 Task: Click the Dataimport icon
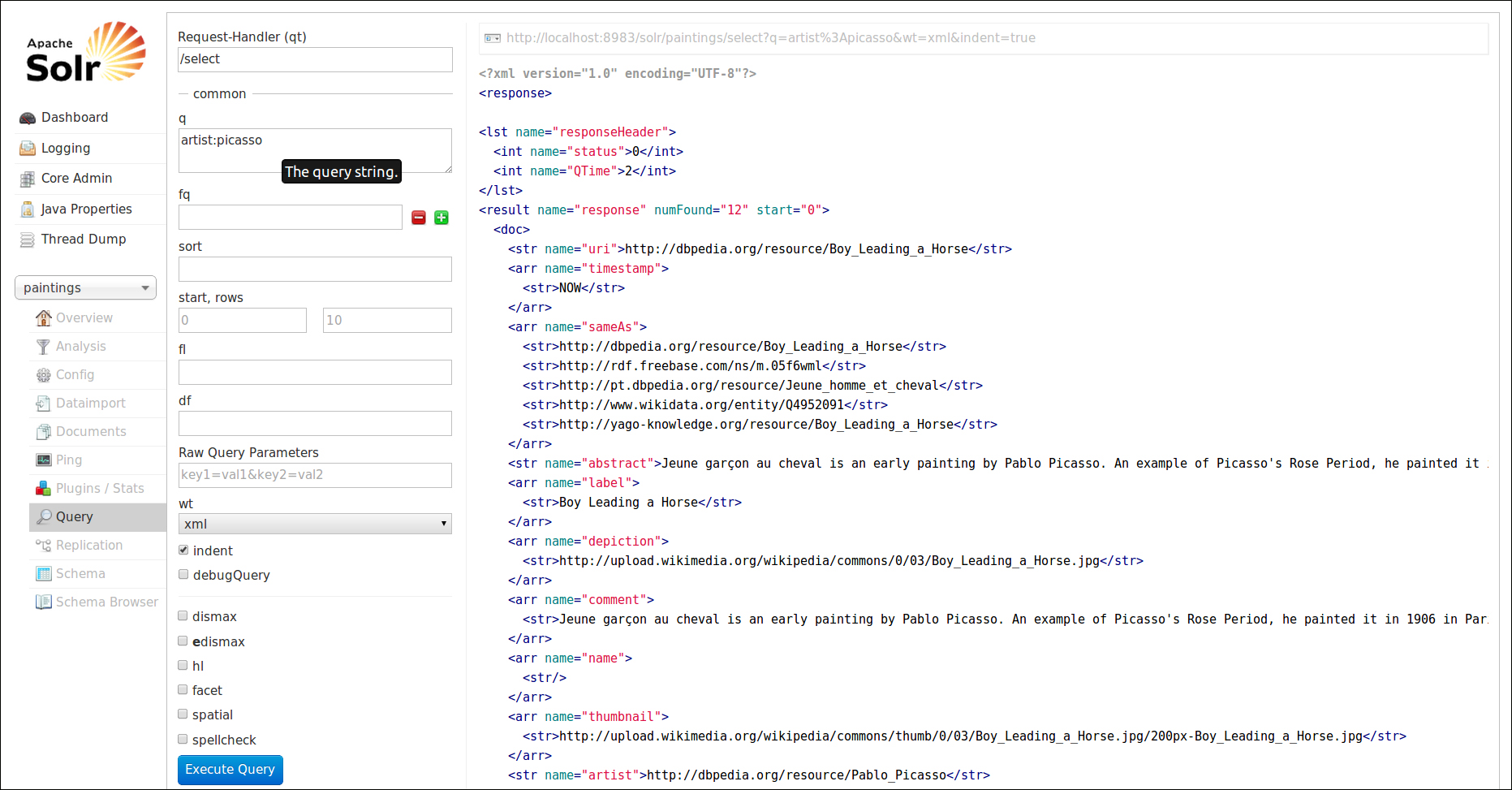pos(44,404)
